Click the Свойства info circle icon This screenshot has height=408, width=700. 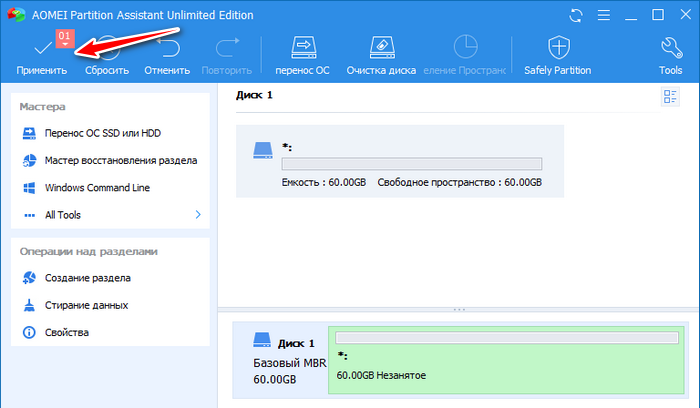coord(29,333)
